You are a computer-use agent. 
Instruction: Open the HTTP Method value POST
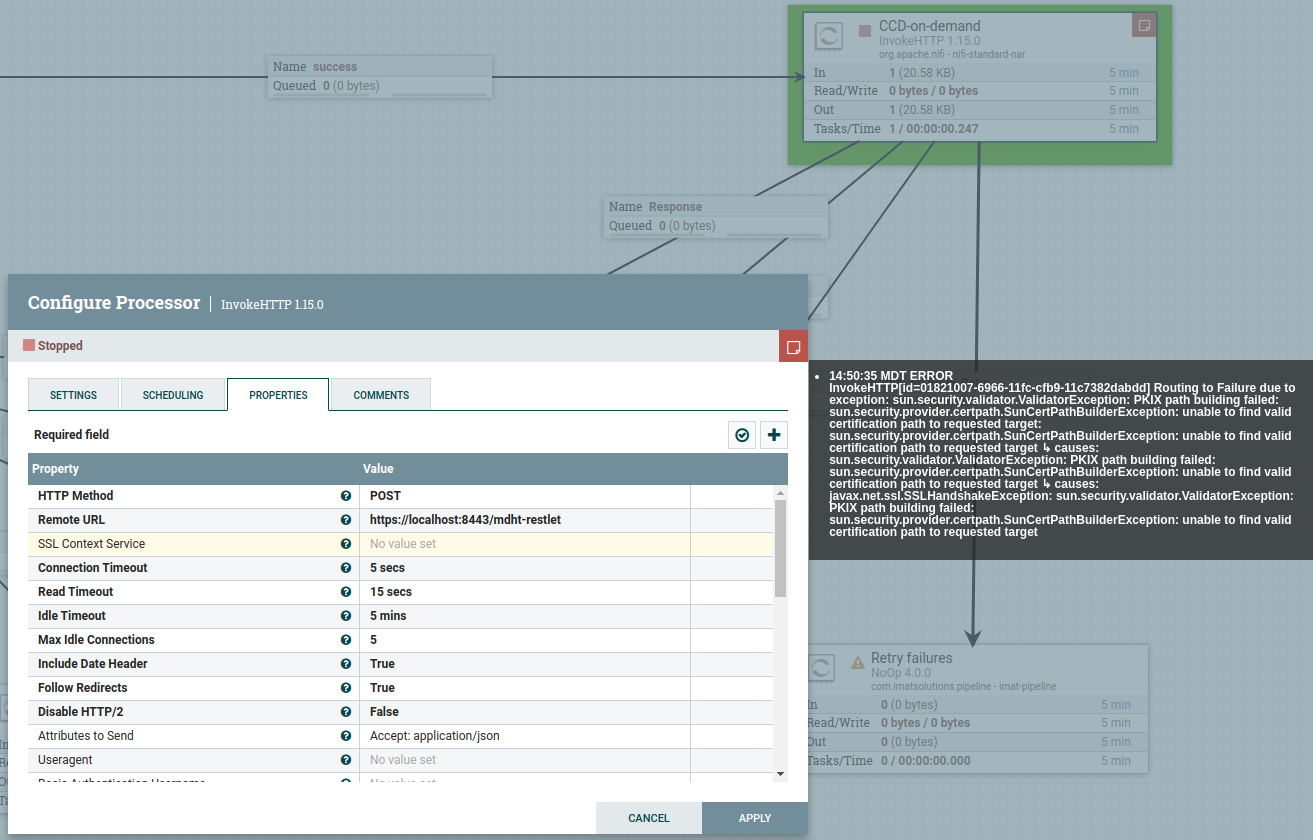[x=524, y=496]
